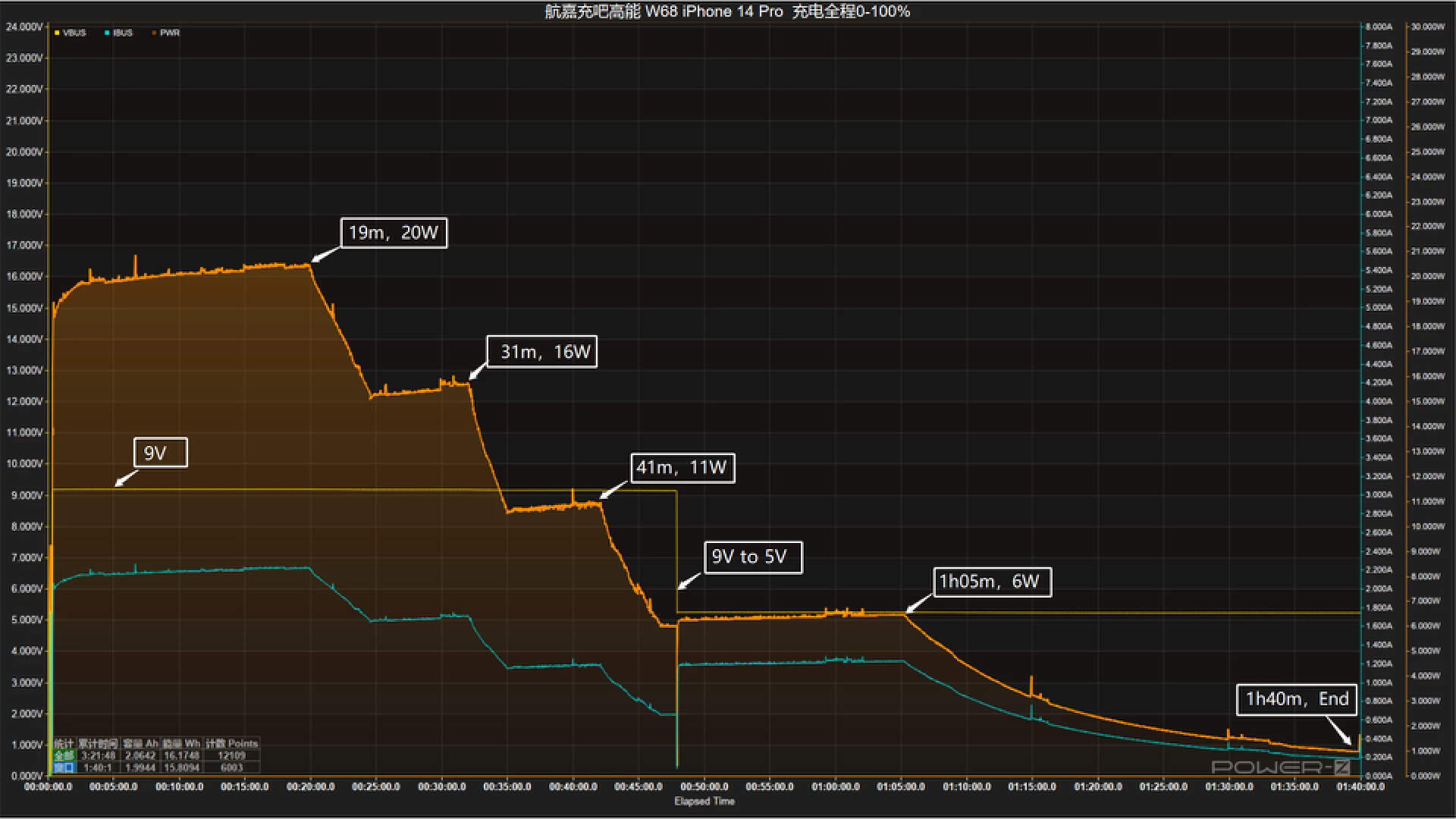Click the 'Elapsed Time' axis label

tap(704, 802)
